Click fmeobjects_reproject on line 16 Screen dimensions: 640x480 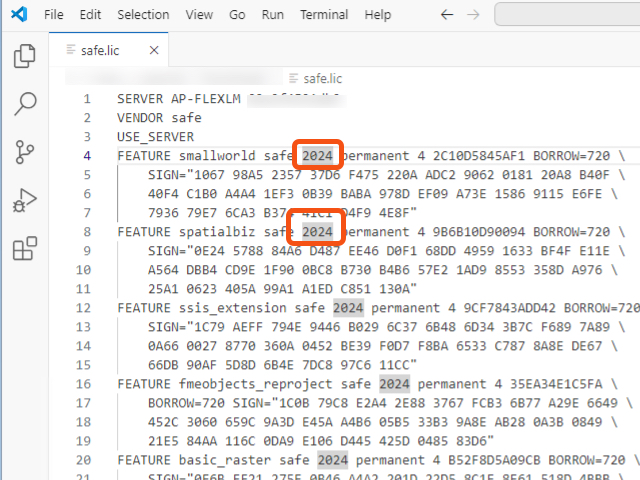pyautogui.click(x=256, y=384)
